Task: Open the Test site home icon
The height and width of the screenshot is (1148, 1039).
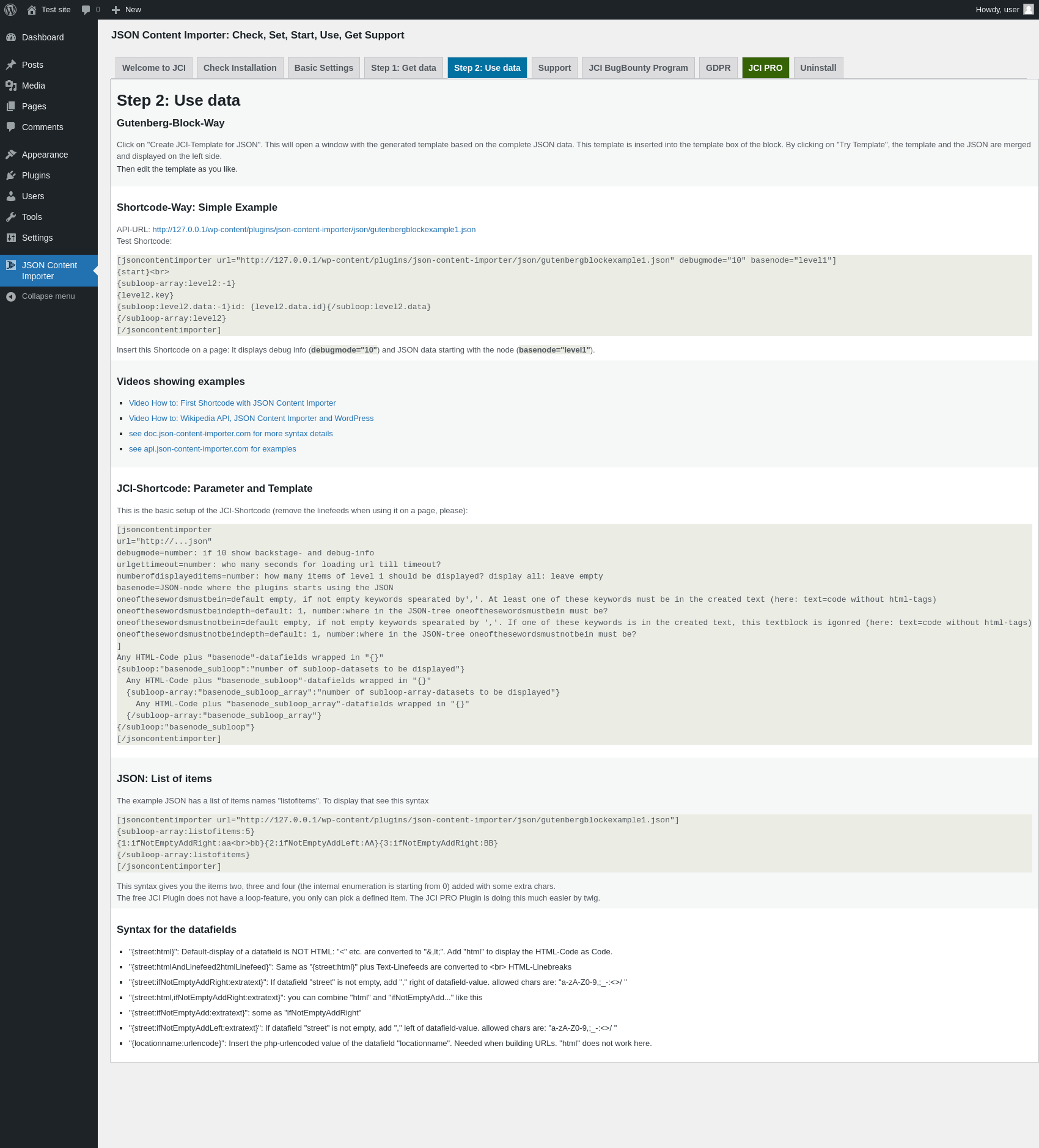Action: point(32,10)
